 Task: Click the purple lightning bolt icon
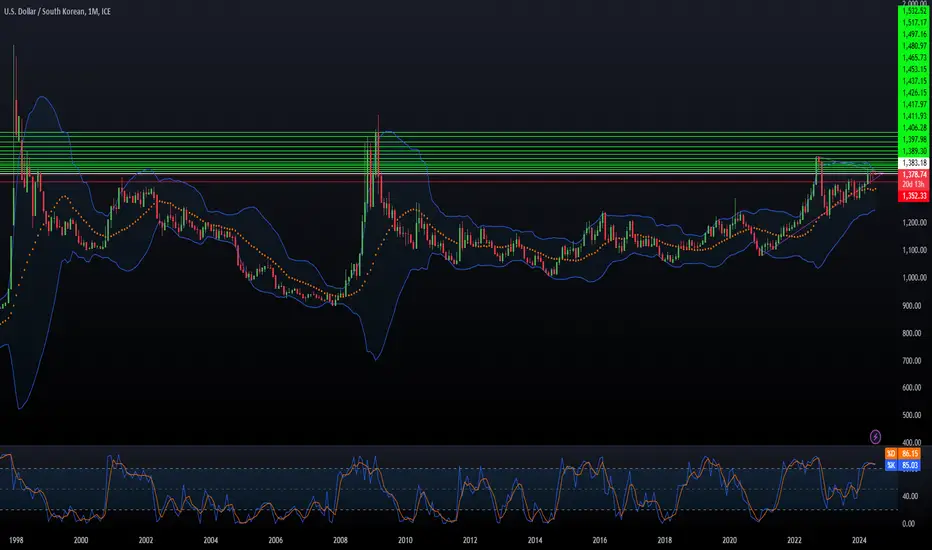coord(875,437)
